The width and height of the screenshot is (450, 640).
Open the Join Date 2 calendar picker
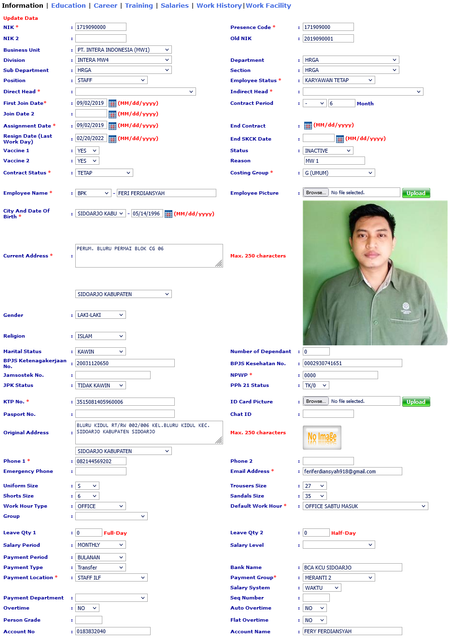[x=112, y=114]
